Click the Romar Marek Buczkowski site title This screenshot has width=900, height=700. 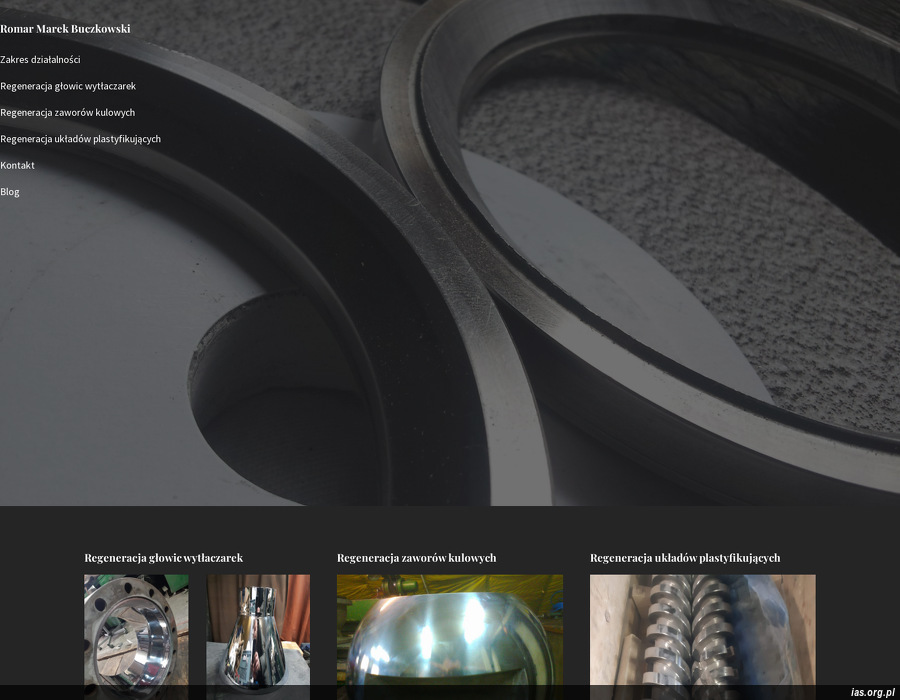pyautogui.click(x=65, y=29)
